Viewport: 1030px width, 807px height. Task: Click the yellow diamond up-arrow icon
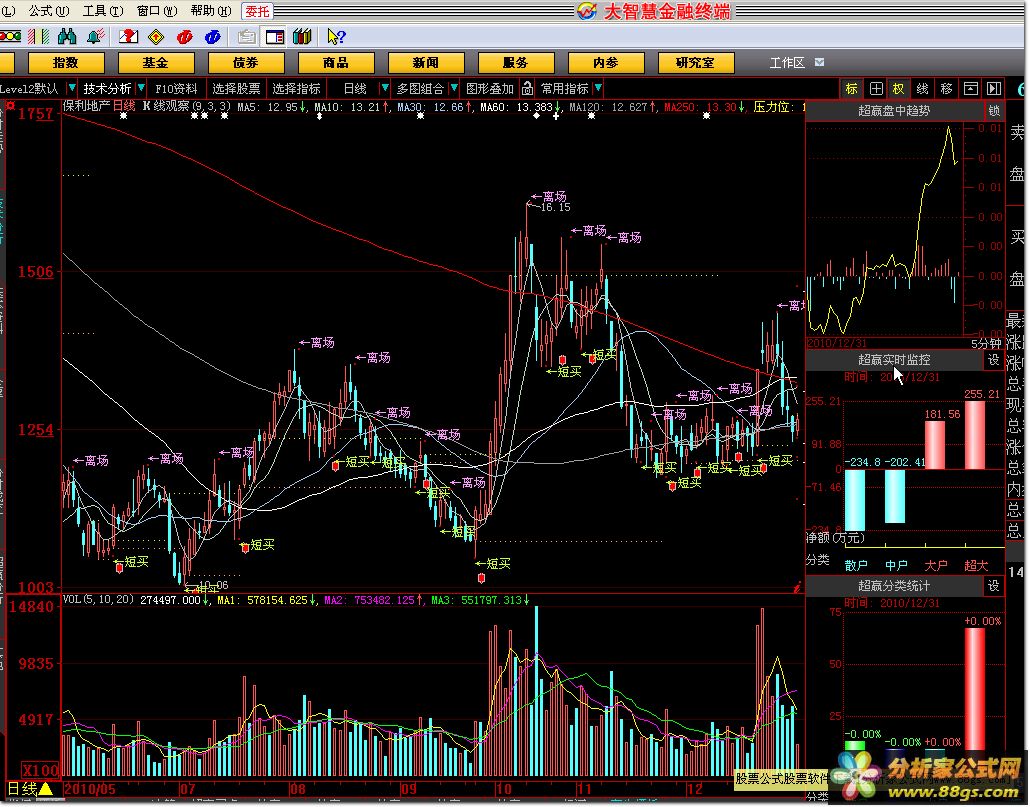[156, 37]
